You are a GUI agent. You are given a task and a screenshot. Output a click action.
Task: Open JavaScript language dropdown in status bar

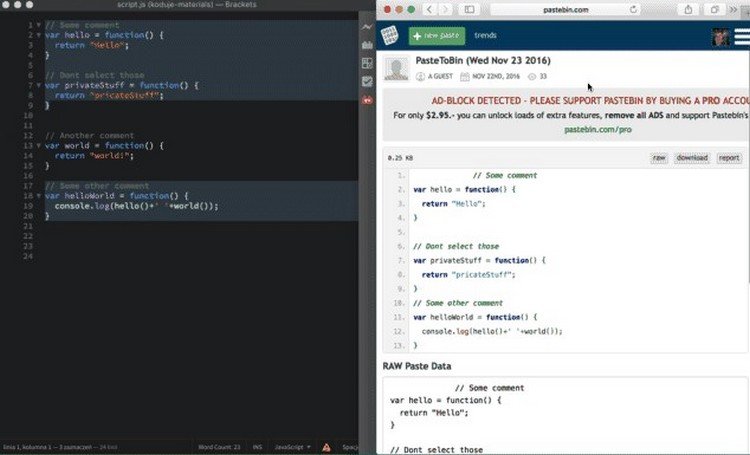[x=293, y=447]
